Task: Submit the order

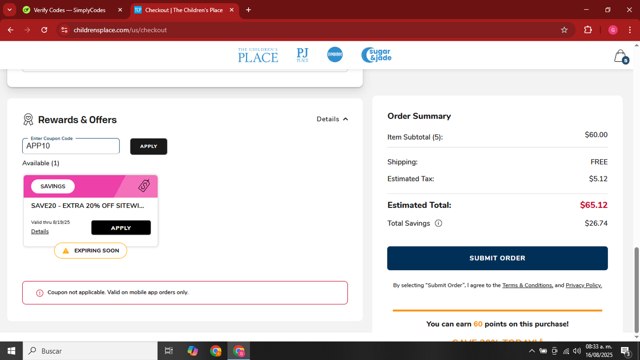Action: click(497, 258)
